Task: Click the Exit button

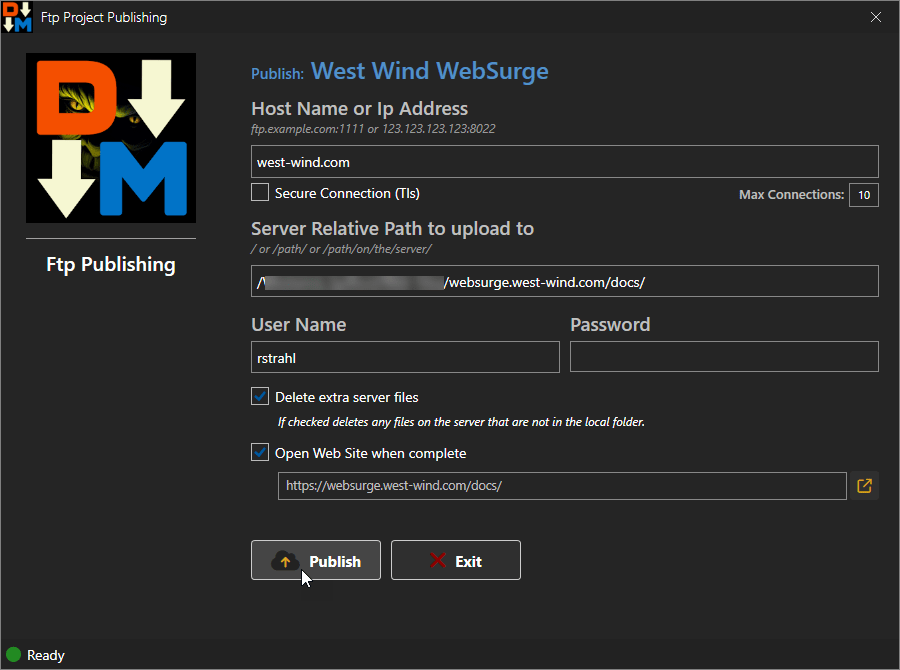Action: pos(456,561)
